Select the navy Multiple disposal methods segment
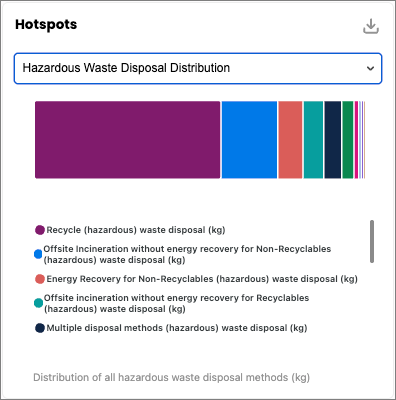 point(333,140)
